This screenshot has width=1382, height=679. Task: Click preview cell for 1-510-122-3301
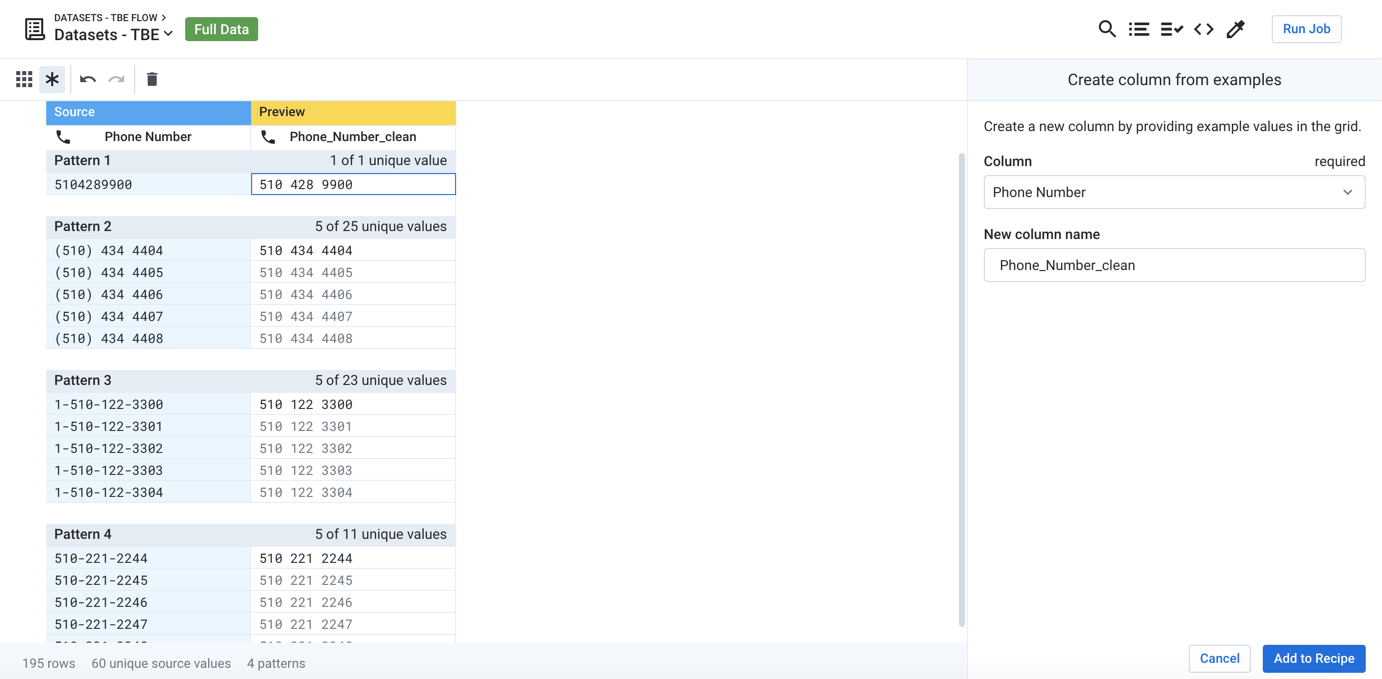pyautogui.click(x=353, y=426)
